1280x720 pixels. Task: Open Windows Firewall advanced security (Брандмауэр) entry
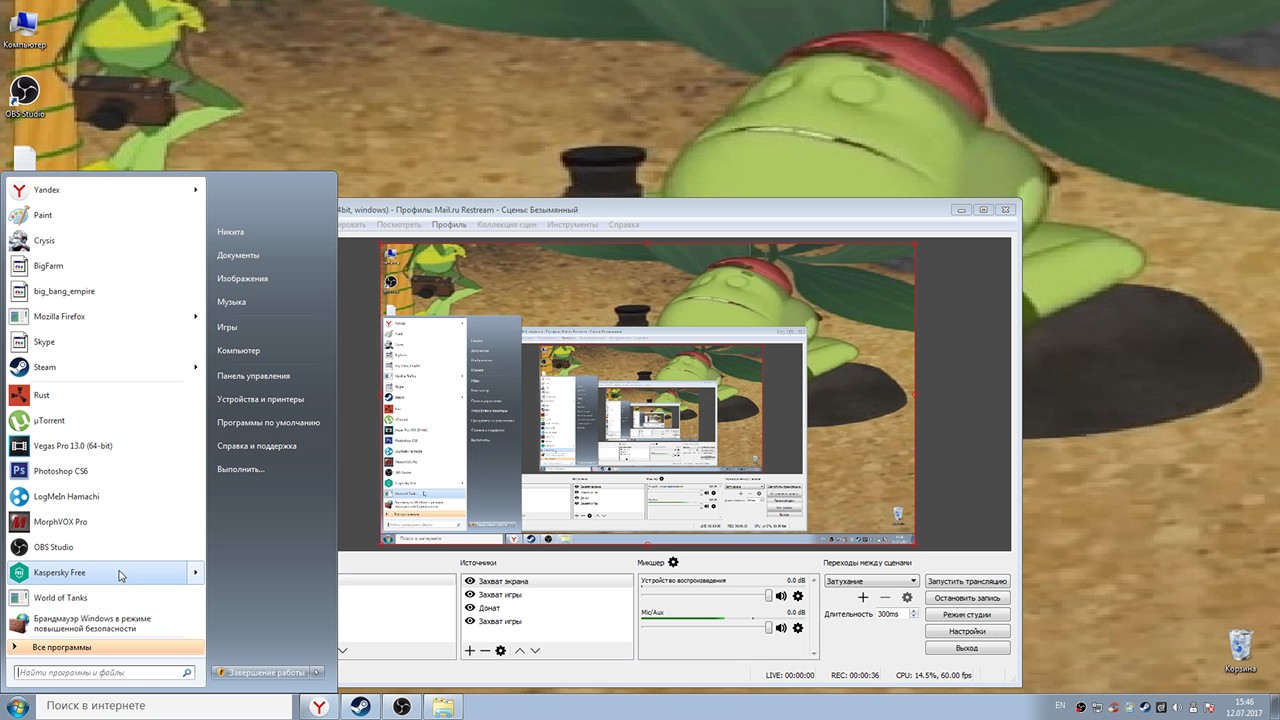(x=105, y=624)
